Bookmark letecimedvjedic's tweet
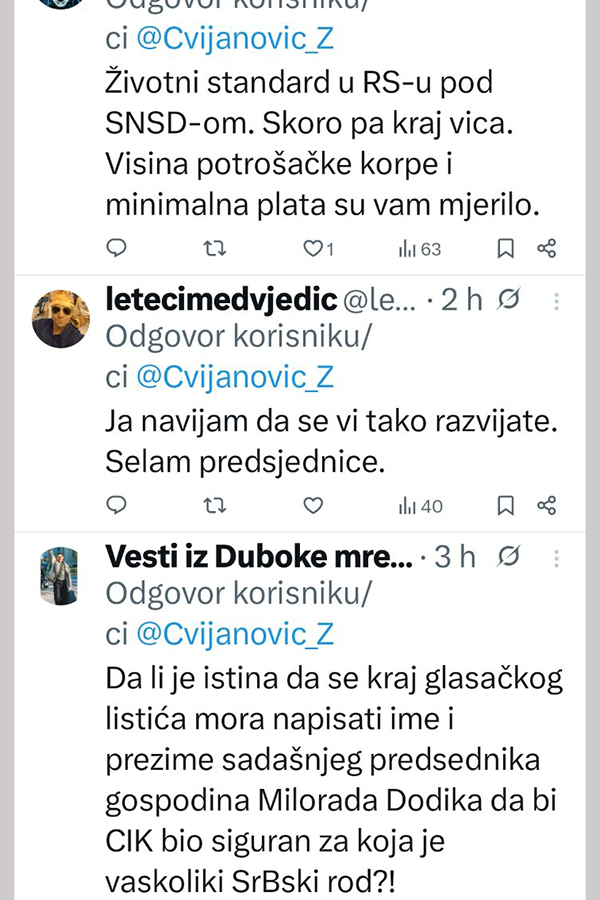 pos(506,506)
